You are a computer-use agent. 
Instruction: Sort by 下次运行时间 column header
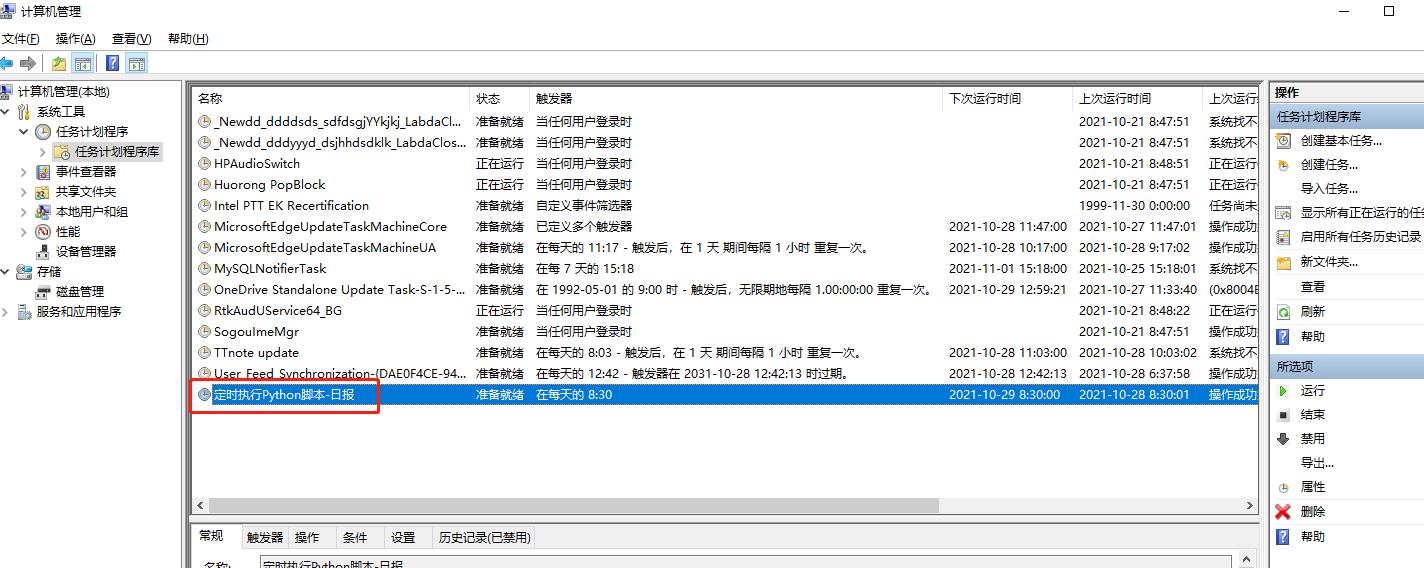[x=1007, y=99]
